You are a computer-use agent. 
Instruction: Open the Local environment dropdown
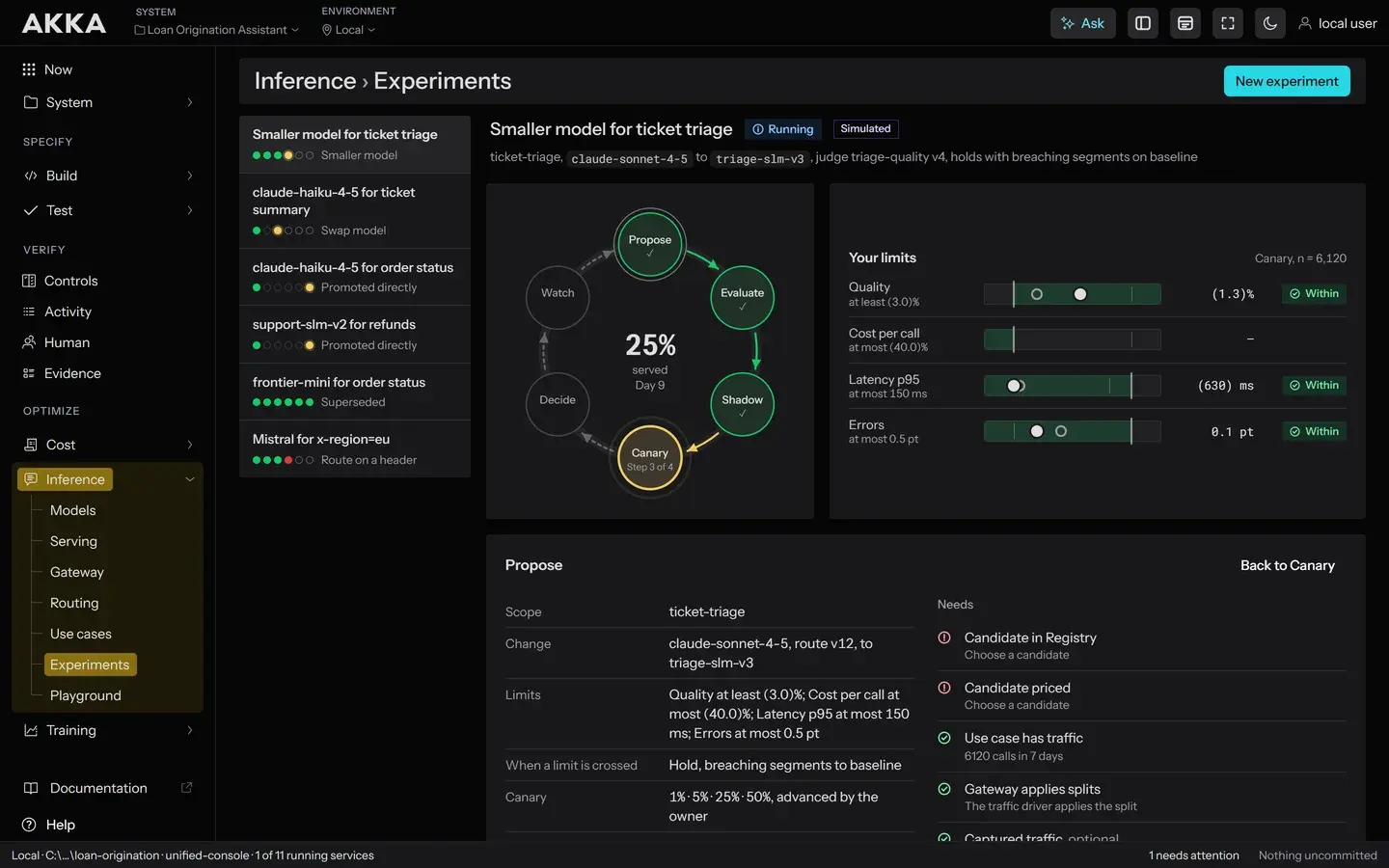tap(348, 30)
